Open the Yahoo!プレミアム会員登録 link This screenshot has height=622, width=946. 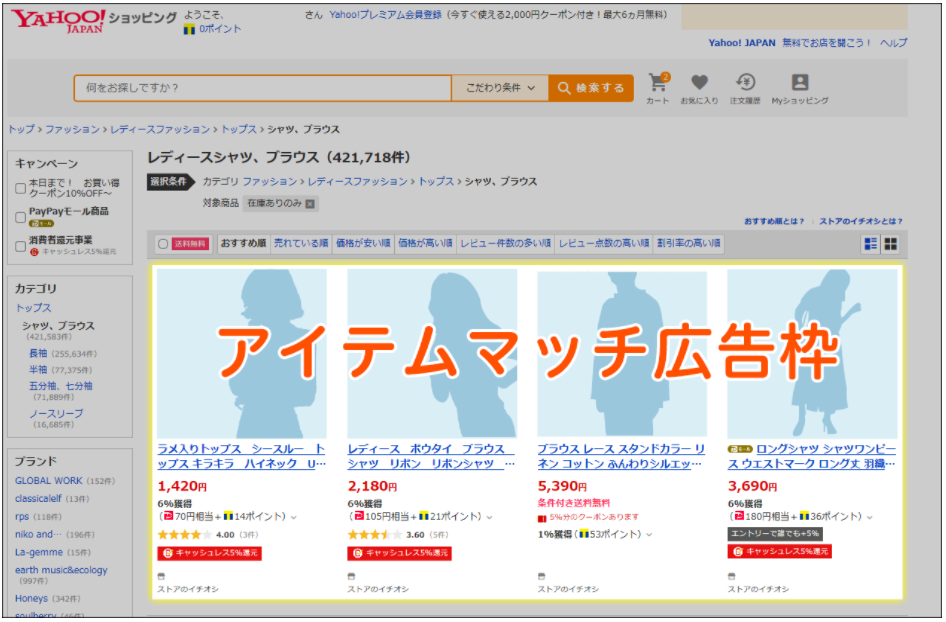(385, 15)
